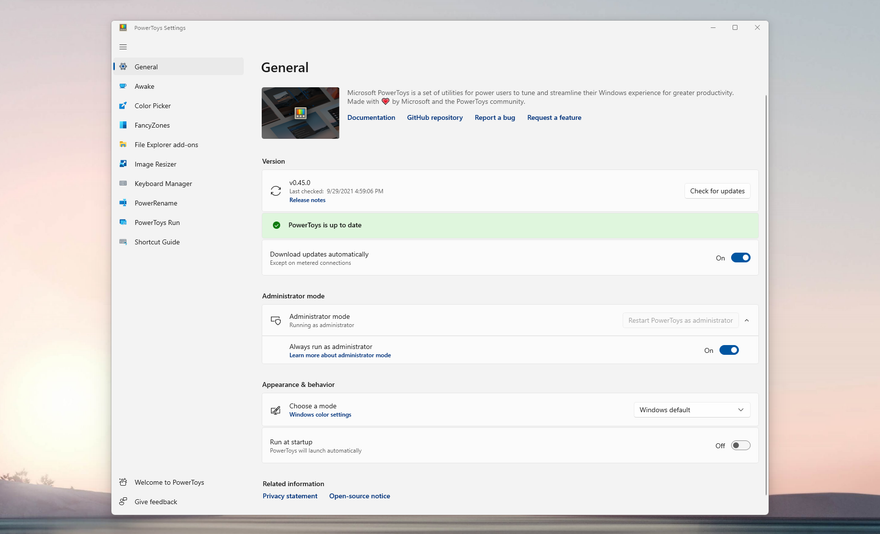
Task: Click the PowerToys Run icon
Action: tap(123, 222)
